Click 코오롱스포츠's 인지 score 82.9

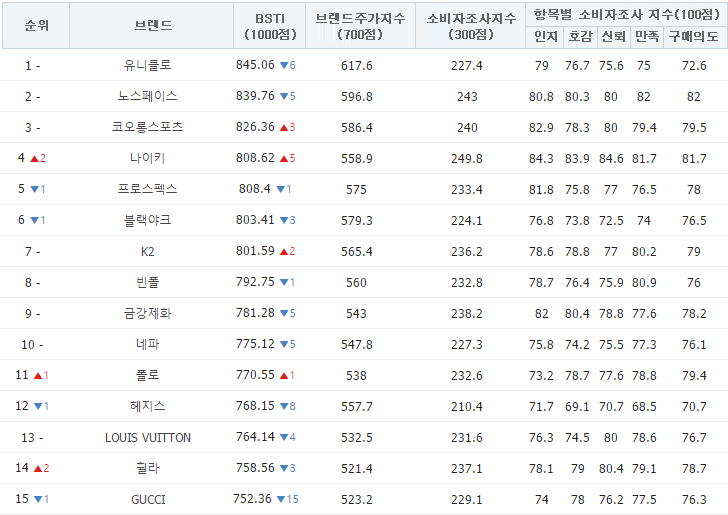pos(541,127)
